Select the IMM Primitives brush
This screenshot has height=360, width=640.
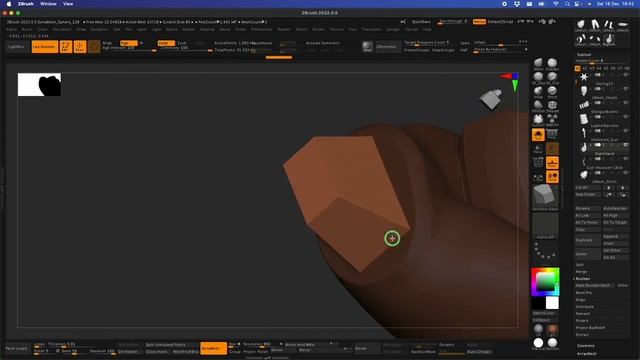tap(552, 120)
